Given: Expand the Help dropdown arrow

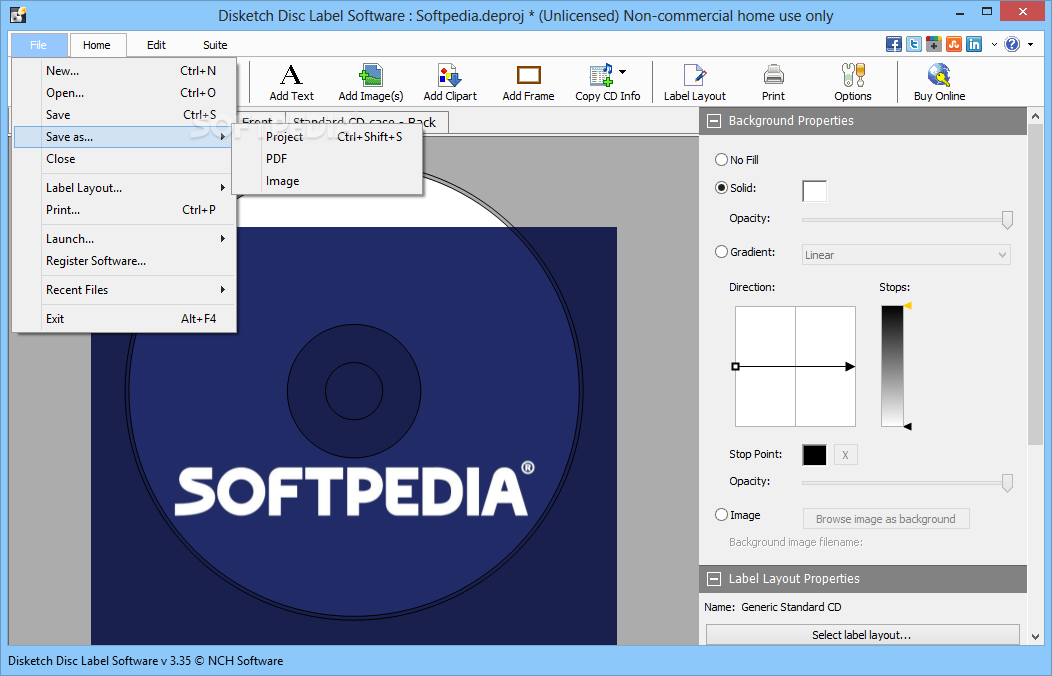Looking at the screenshot, I should (1031, 45).
